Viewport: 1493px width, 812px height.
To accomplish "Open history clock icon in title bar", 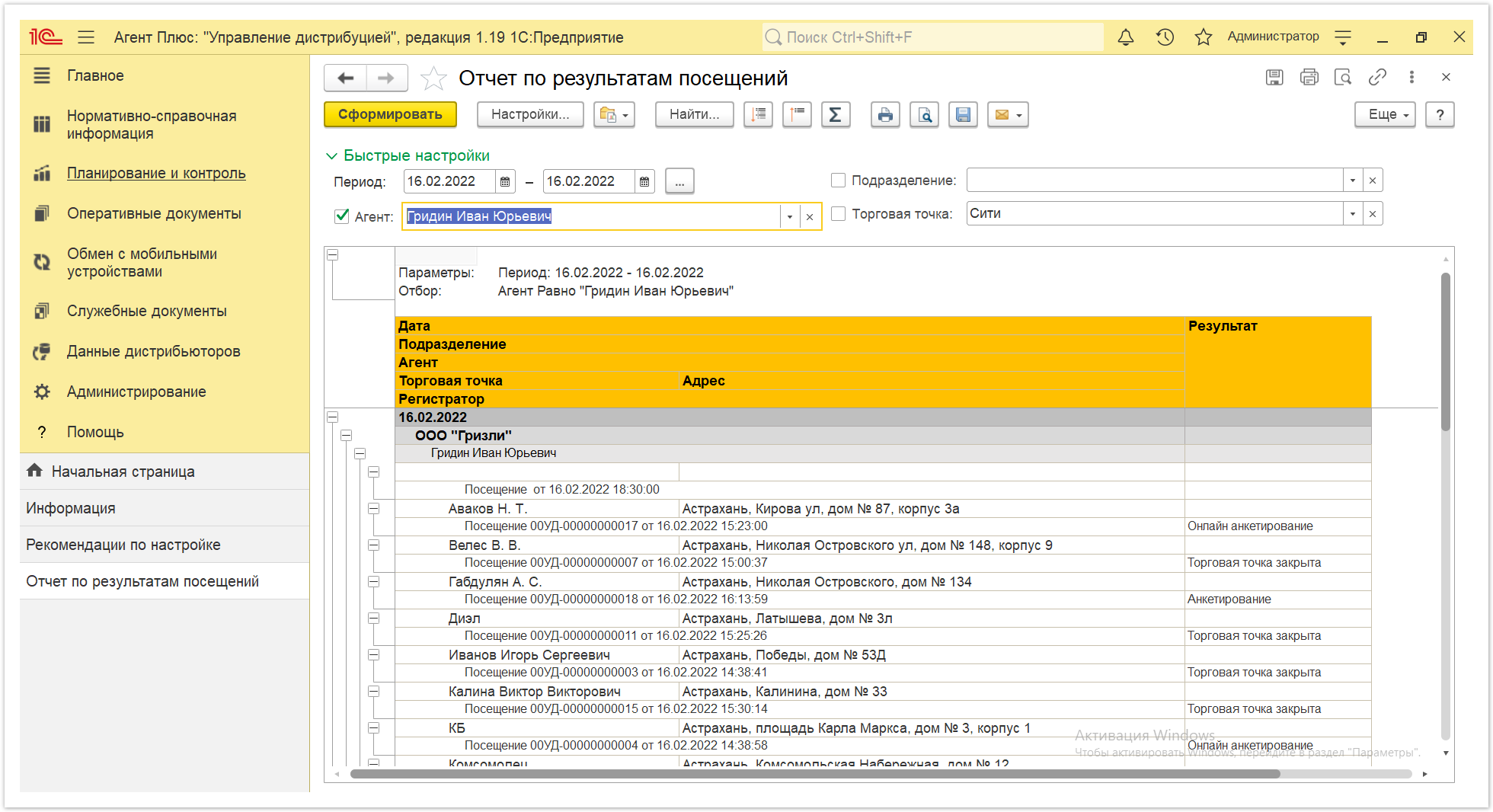I will click(x=1165, y=37).
